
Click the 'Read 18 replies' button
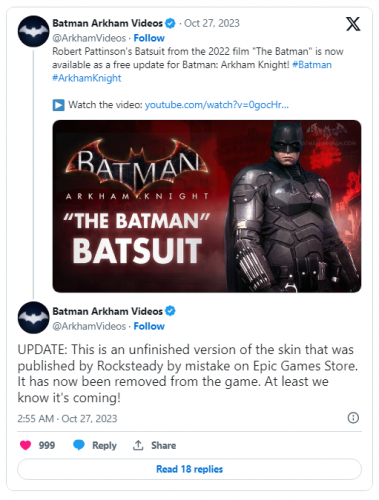point(189,469)
